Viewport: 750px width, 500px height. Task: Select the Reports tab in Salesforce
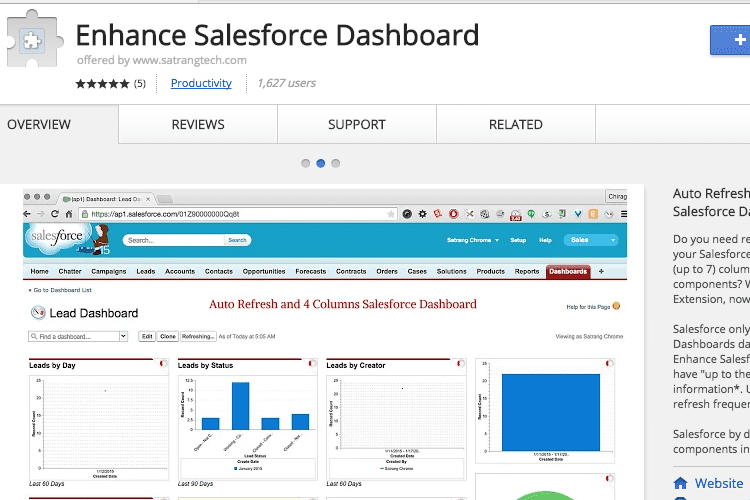[x=527, y=271]
